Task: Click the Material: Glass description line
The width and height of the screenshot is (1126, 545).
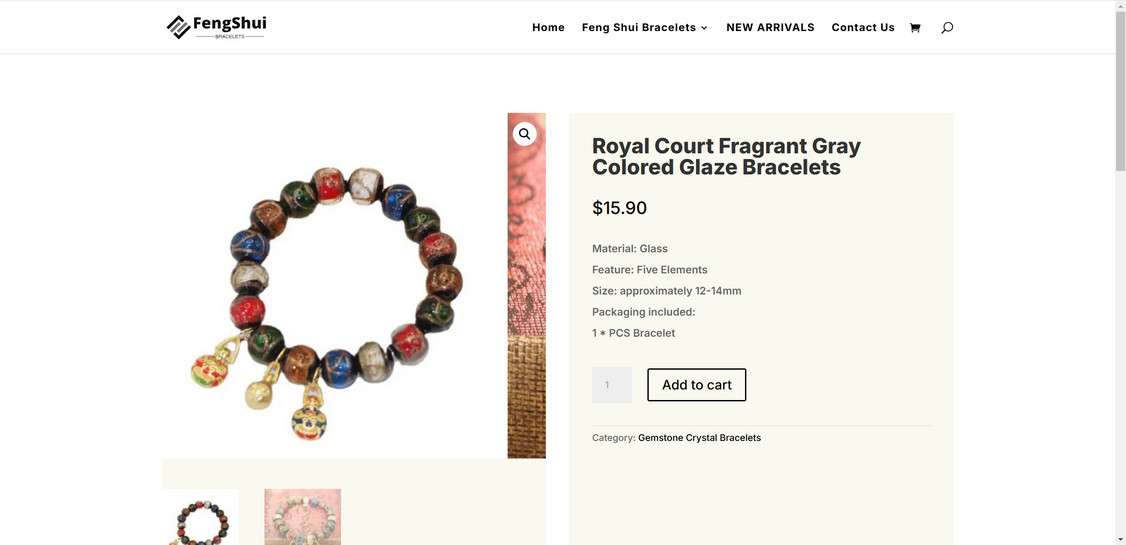Action: point(630,248)
